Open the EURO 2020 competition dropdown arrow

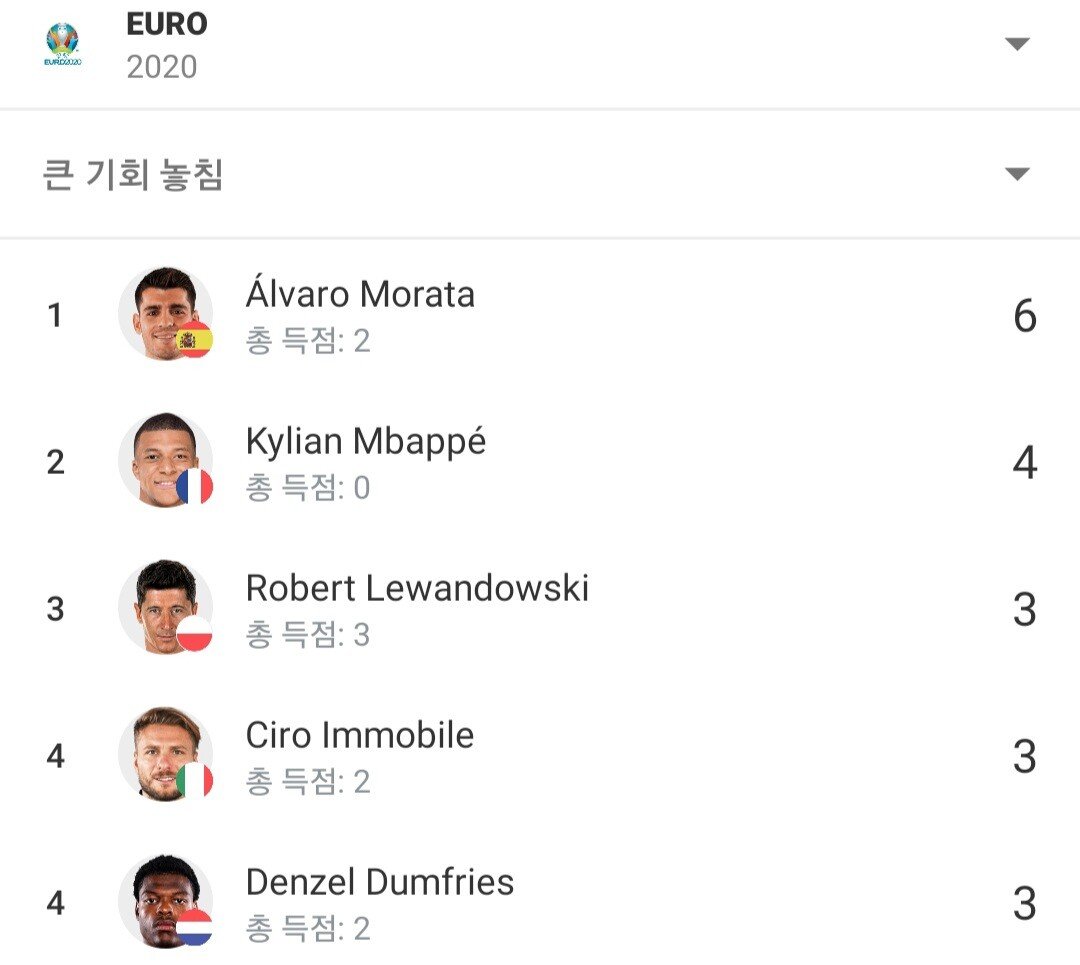pos(1017,44)
